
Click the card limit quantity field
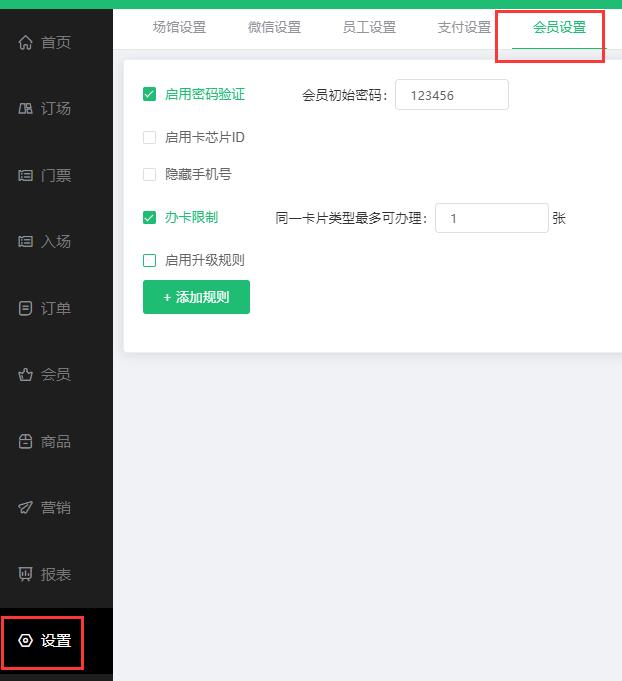(x=492, y=218)
